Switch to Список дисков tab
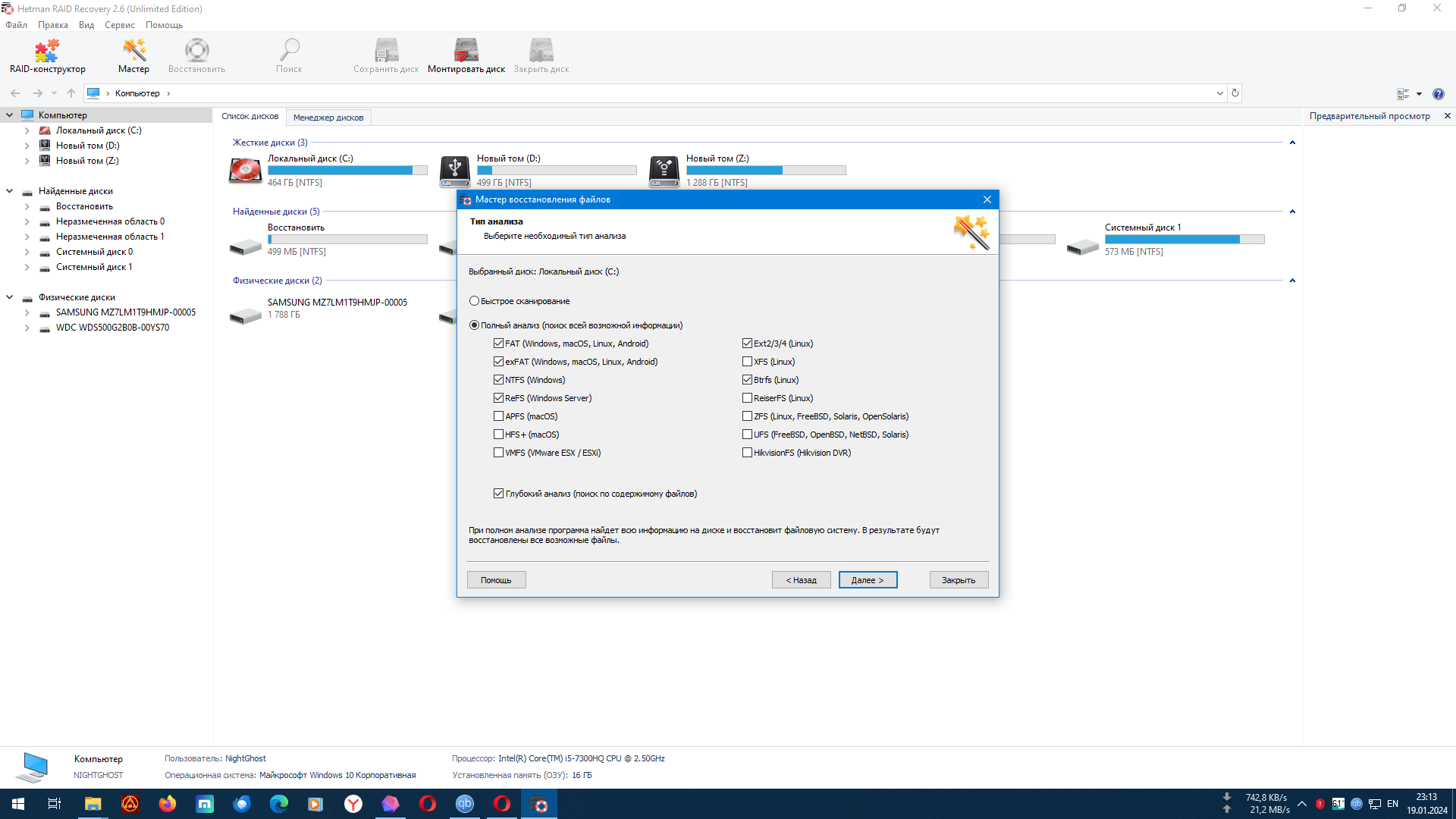This screenshot has height=819, width=1456. point(249,117)
